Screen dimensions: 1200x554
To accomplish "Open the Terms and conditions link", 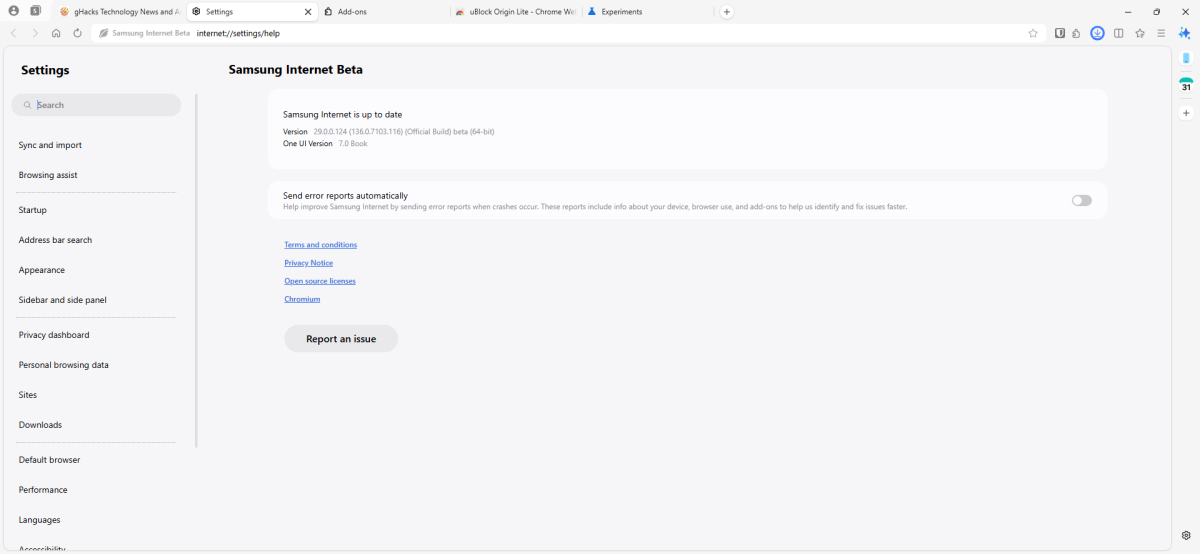I will pos(320,245).
